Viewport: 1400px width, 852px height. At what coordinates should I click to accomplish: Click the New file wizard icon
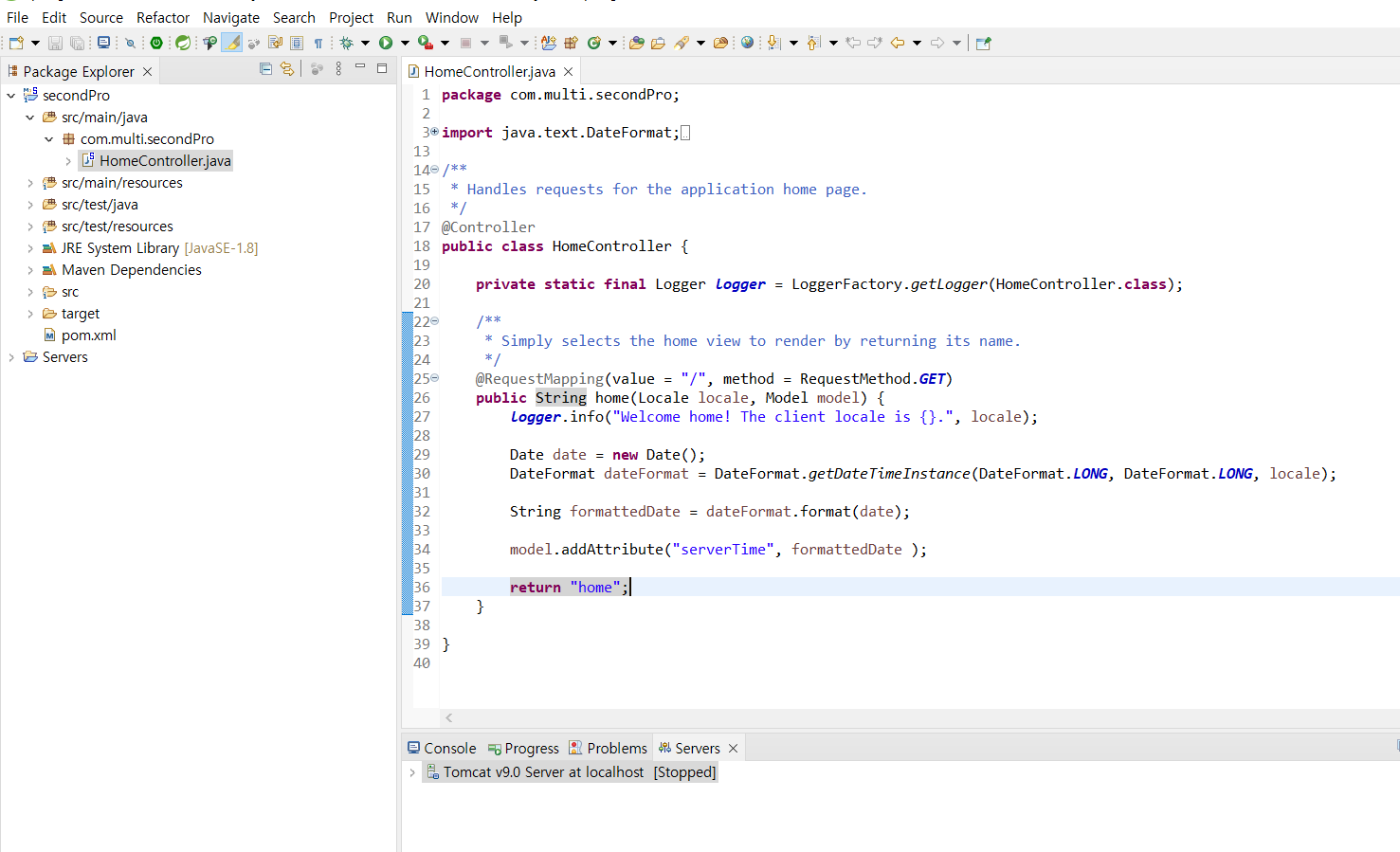16,43
